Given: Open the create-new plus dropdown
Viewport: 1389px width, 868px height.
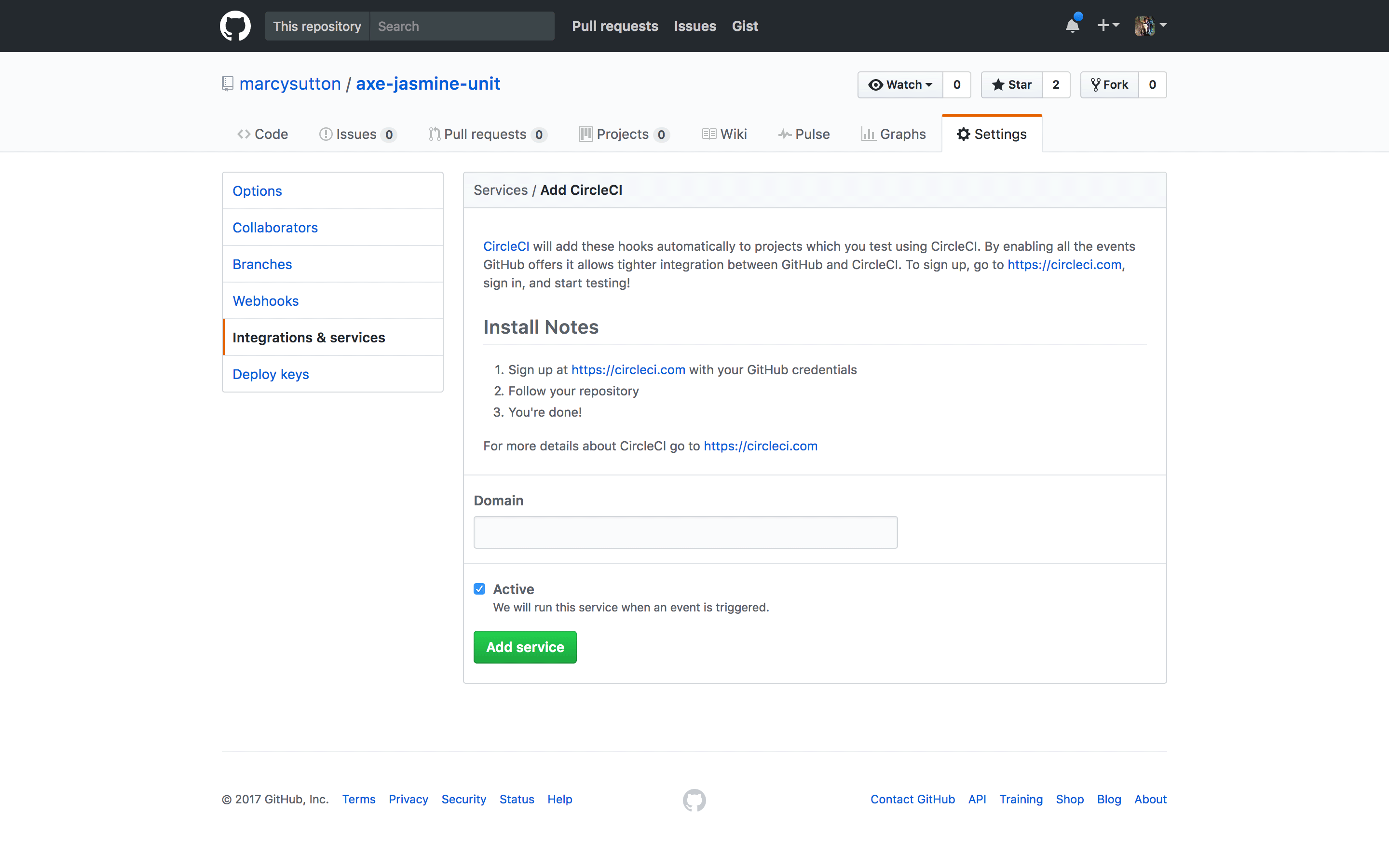Looking at the screenshot, I should coord(1108,26).
